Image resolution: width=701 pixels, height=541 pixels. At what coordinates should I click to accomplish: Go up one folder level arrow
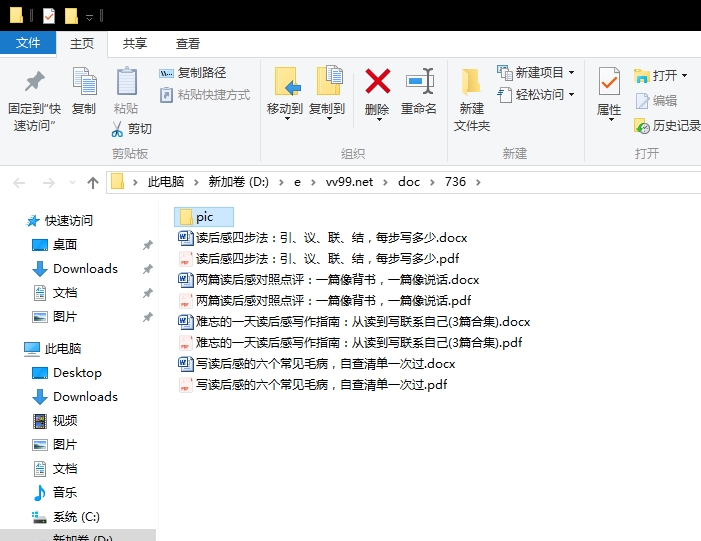(93, 182)
